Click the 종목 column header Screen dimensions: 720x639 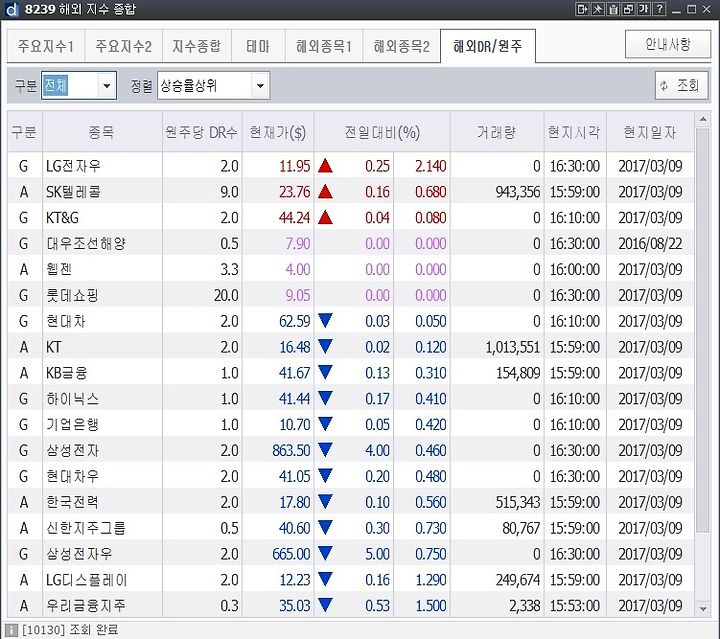[x=102, y=132]
